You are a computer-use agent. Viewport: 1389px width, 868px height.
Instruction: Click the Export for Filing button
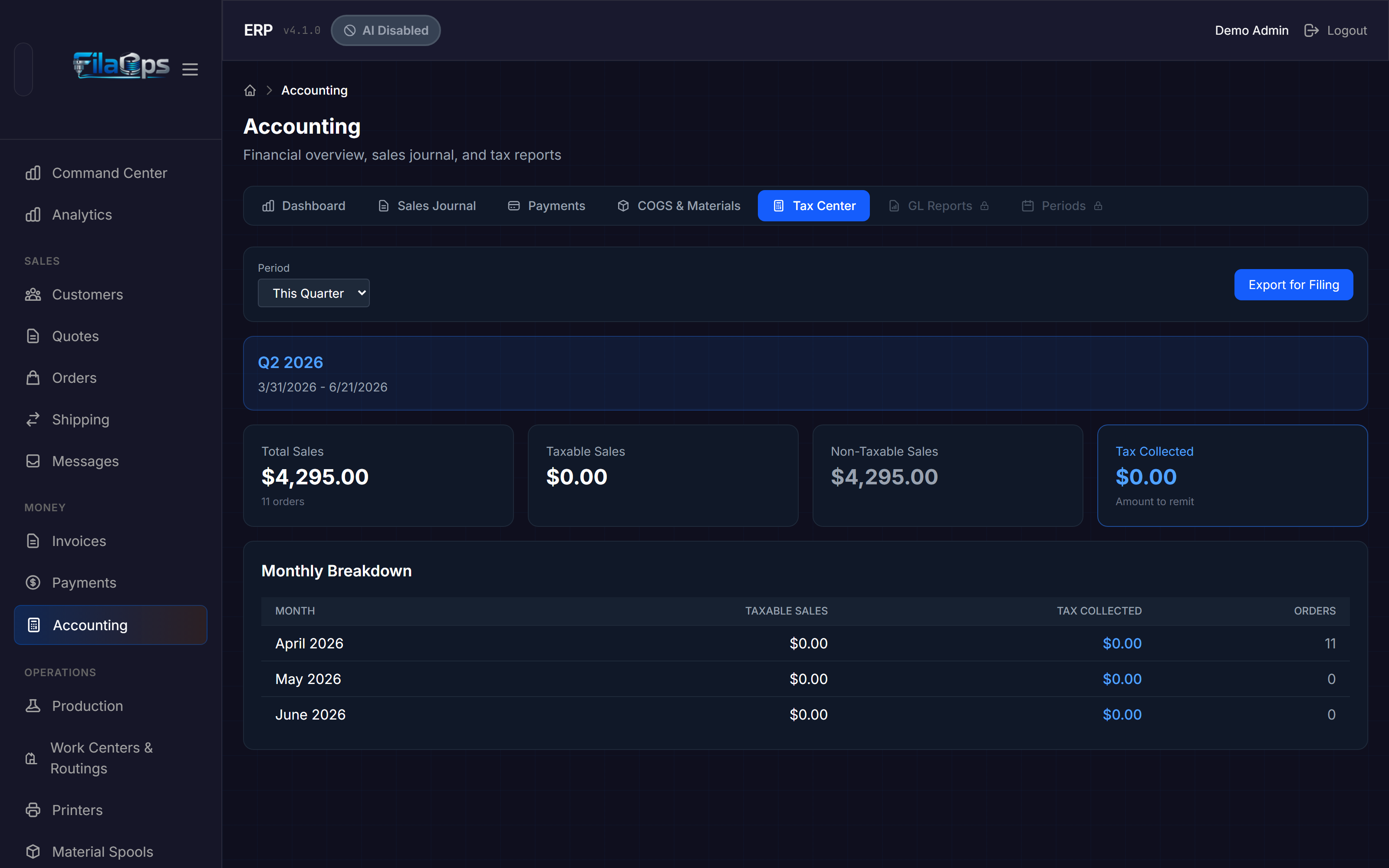tap(1294, 285)
